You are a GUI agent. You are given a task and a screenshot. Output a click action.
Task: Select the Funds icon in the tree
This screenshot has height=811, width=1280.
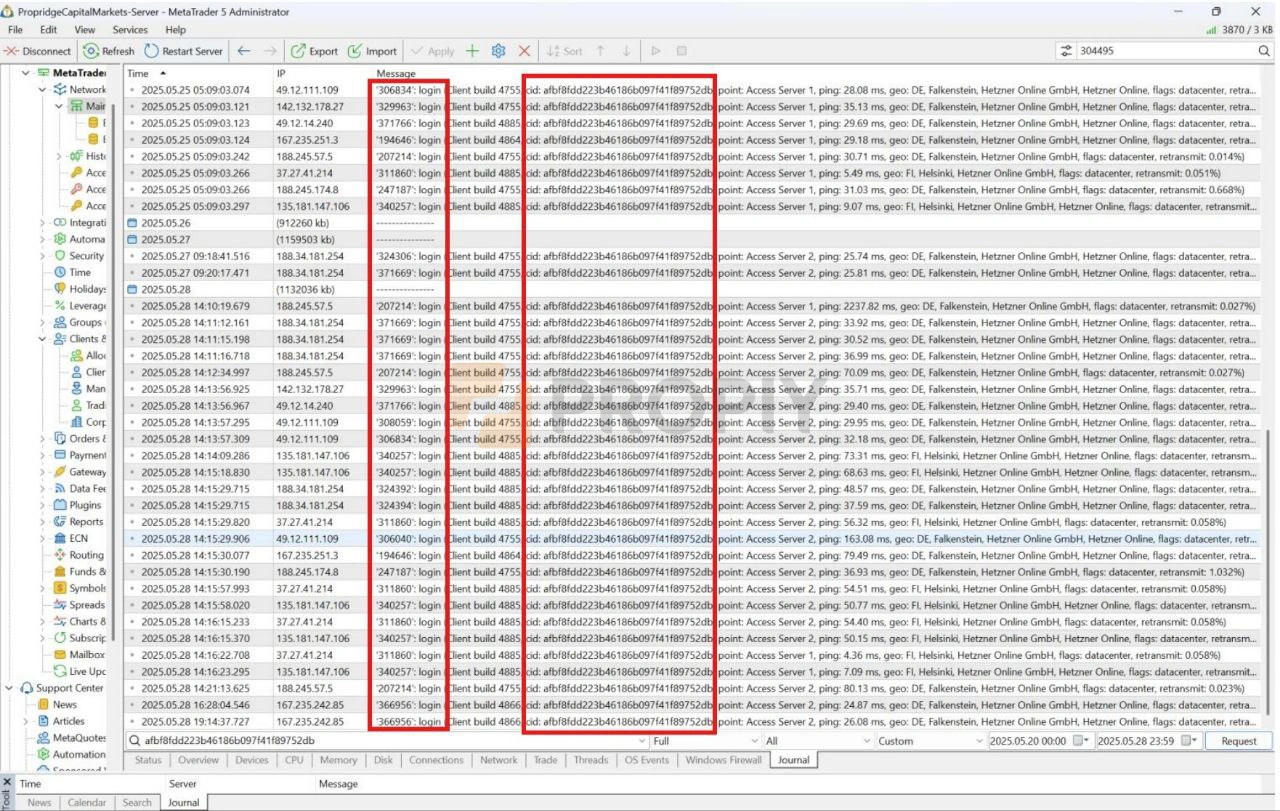(x=60, y=571)
